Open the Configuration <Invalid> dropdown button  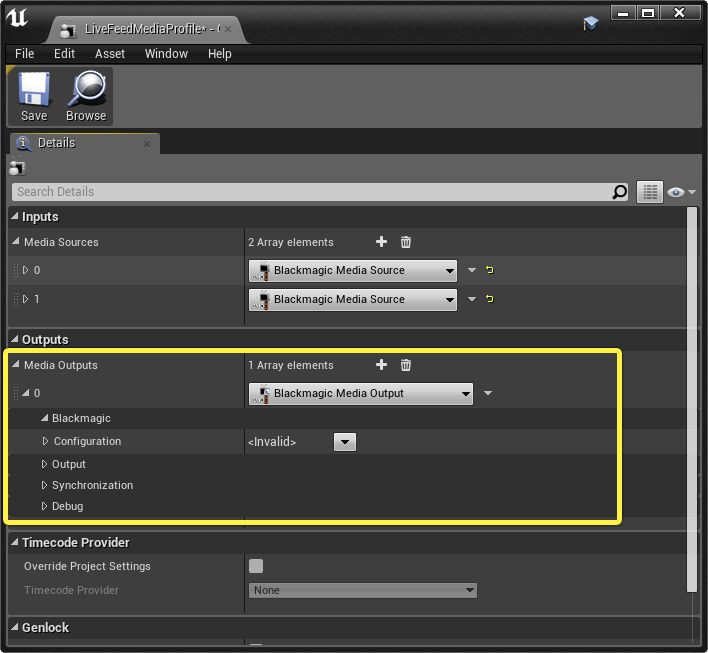point(345,442)
